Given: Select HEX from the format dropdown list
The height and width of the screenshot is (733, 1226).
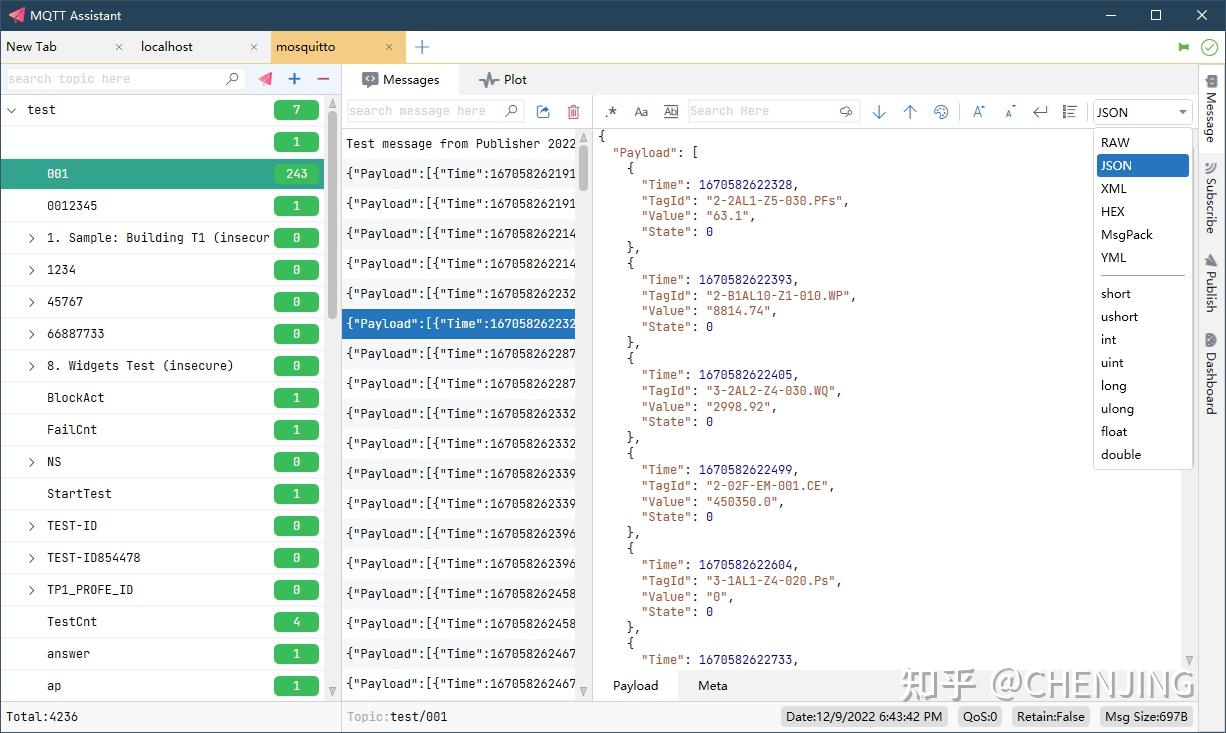Looking at the screenshot, I should click(x=1114, y=211).
